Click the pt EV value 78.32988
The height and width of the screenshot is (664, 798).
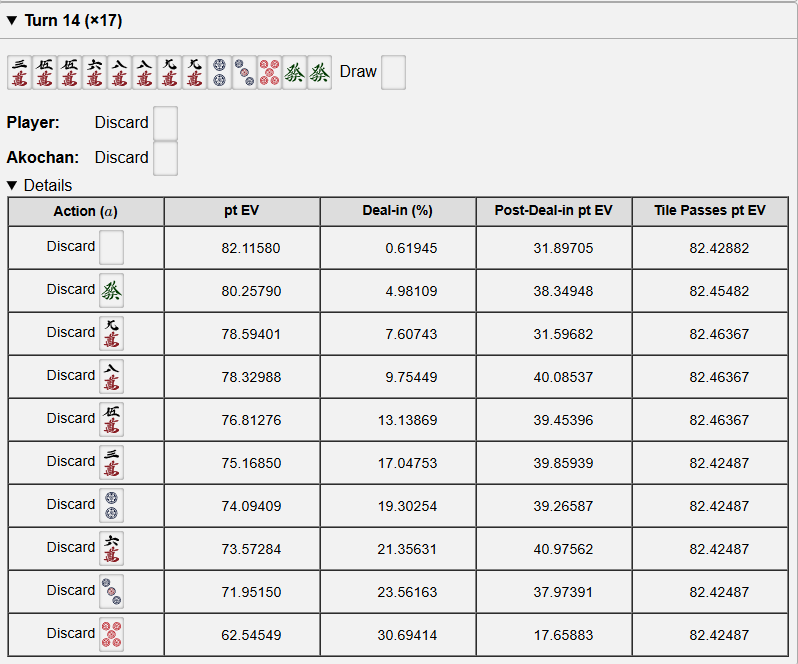(250, 377)
